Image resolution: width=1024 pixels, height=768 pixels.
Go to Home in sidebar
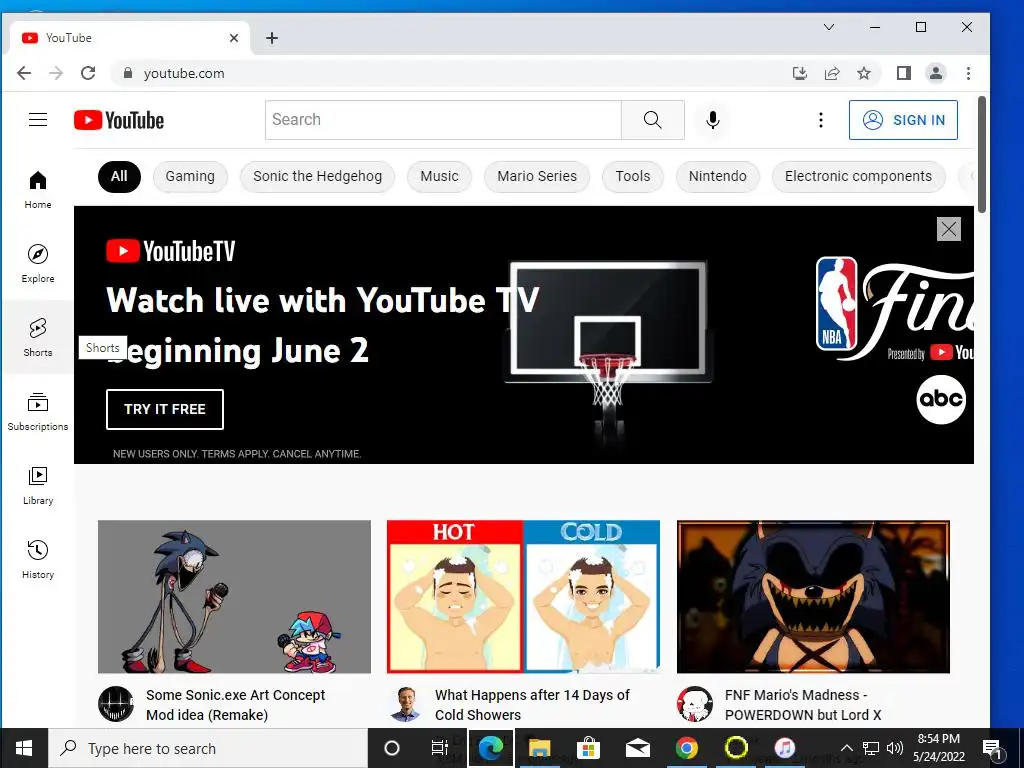pos(38,189)
